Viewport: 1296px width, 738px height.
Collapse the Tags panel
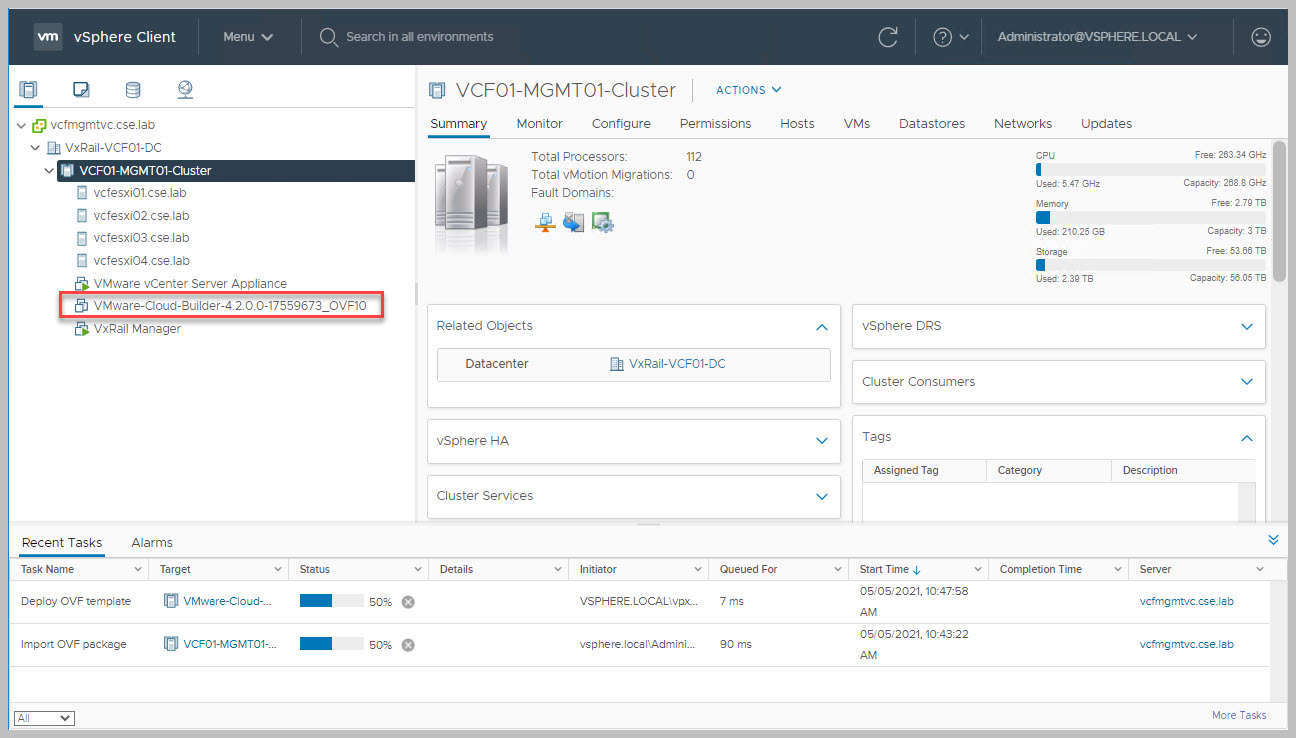1246,437
